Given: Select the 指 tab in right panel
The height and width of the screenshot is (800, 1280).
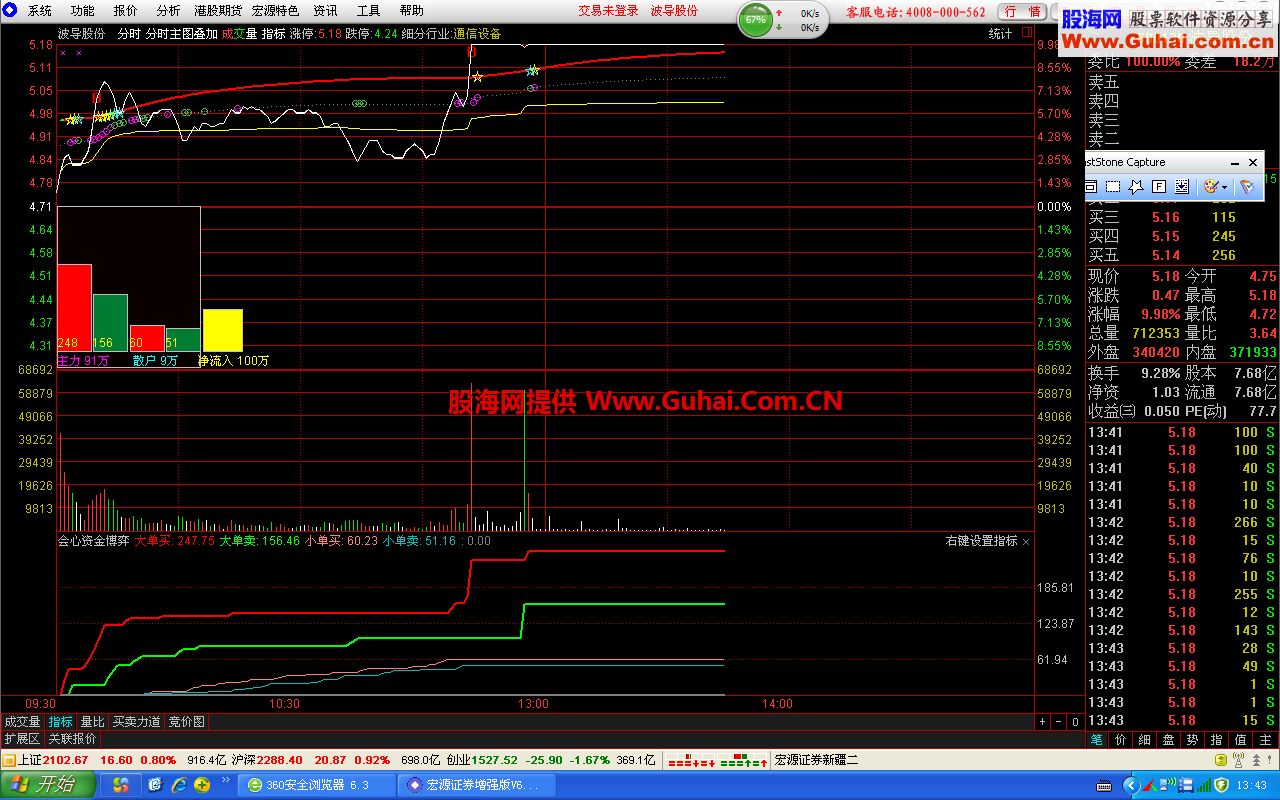Looking at the screenshot, I should [1217, 739].
